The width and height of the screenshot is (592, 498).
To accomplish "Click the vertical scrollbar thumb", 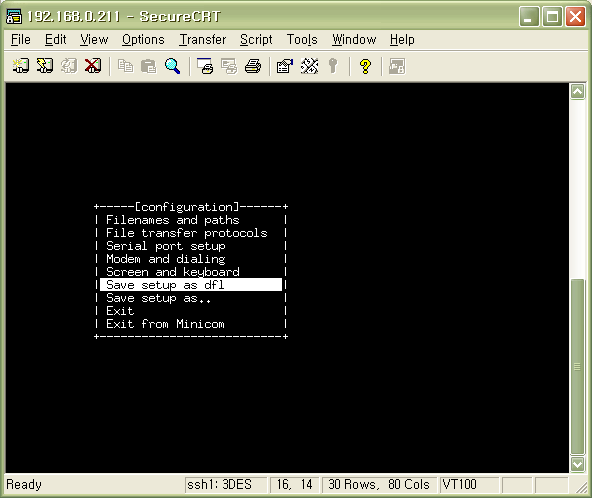I will [577, 367].
